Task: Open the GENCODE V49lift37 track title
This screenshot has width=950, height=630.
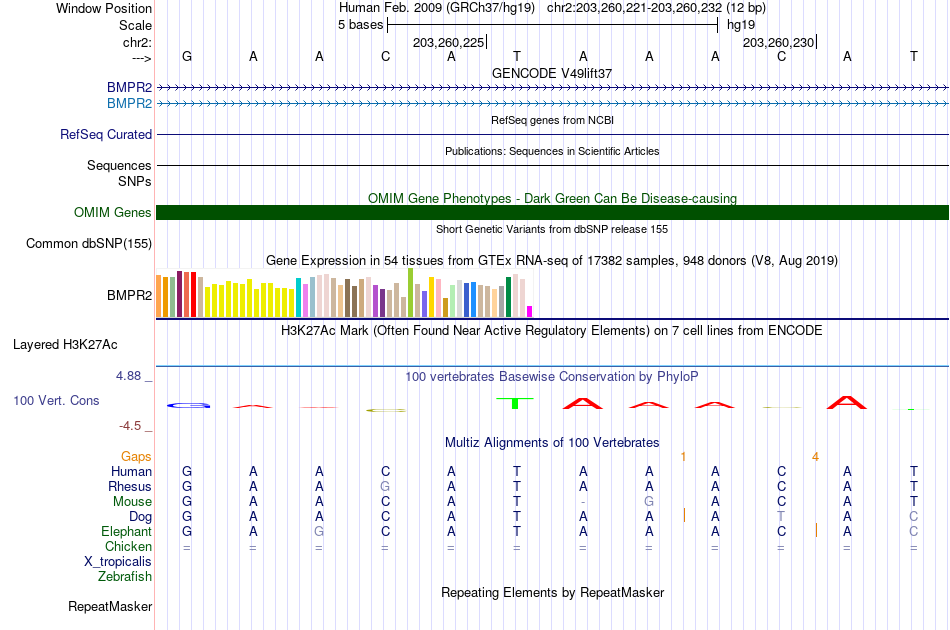Action: (x=552, y=73)
